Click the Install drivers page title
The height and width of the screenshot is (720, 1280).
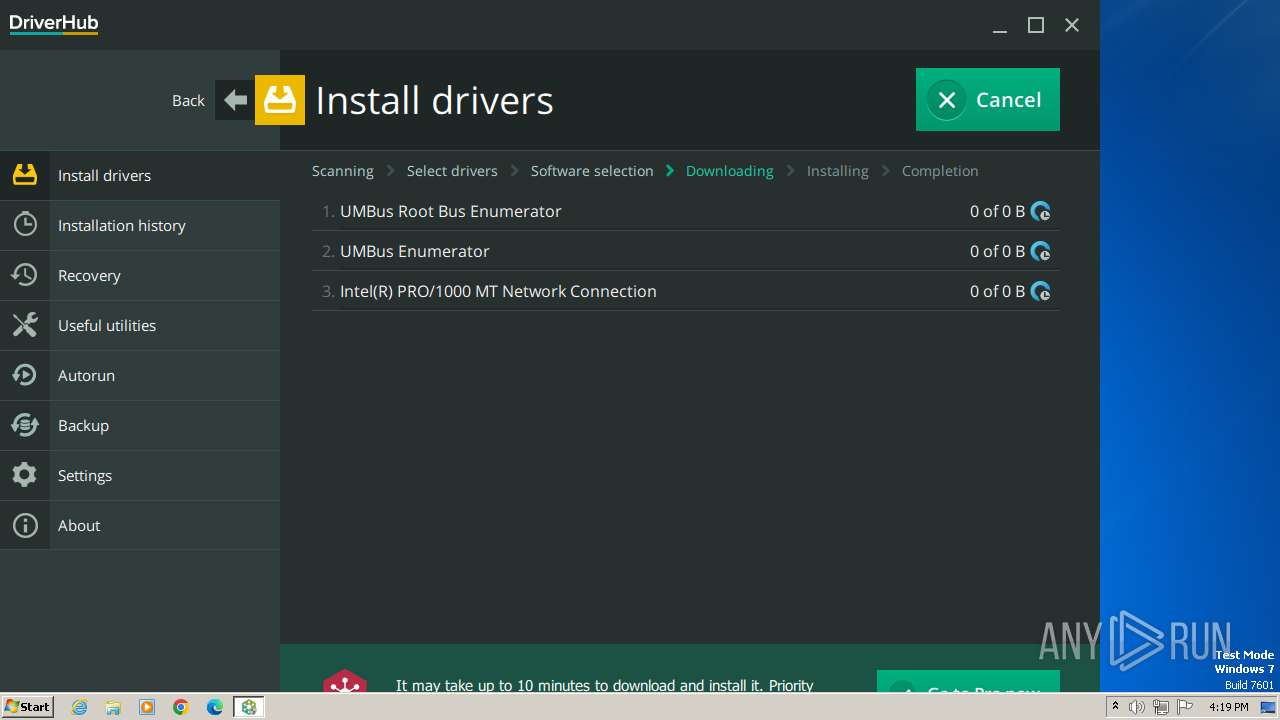[434, 100]
